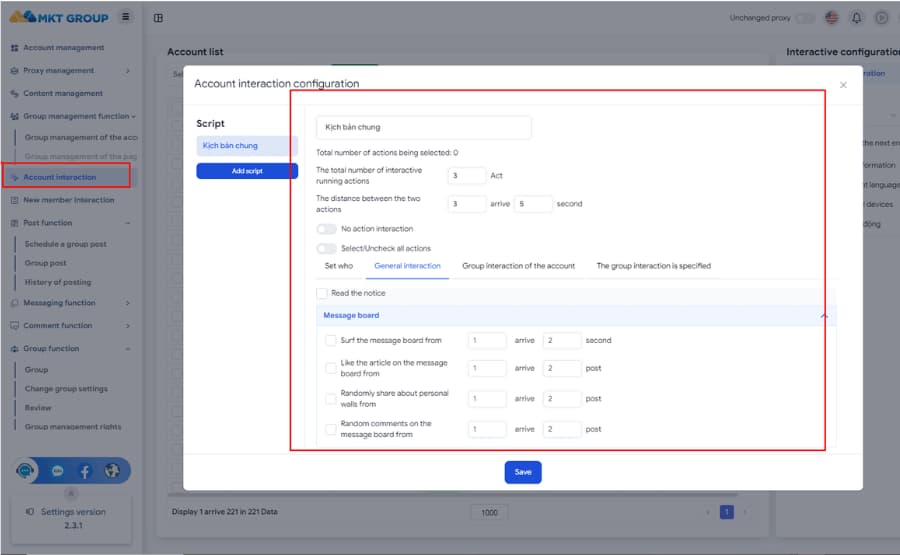Collapse the Message board section
Image resolution: width=900 pixels, height=555 pixels.
[x=824, y=316]
